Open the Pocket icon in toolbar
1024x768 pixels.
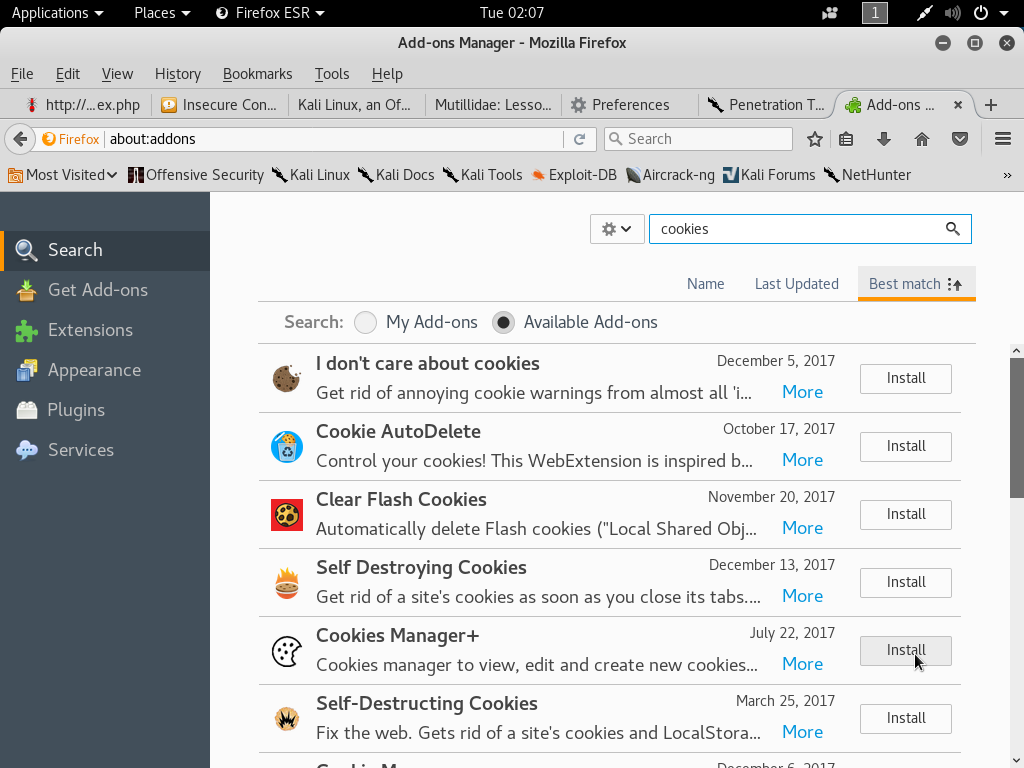[x=959, y=139]
